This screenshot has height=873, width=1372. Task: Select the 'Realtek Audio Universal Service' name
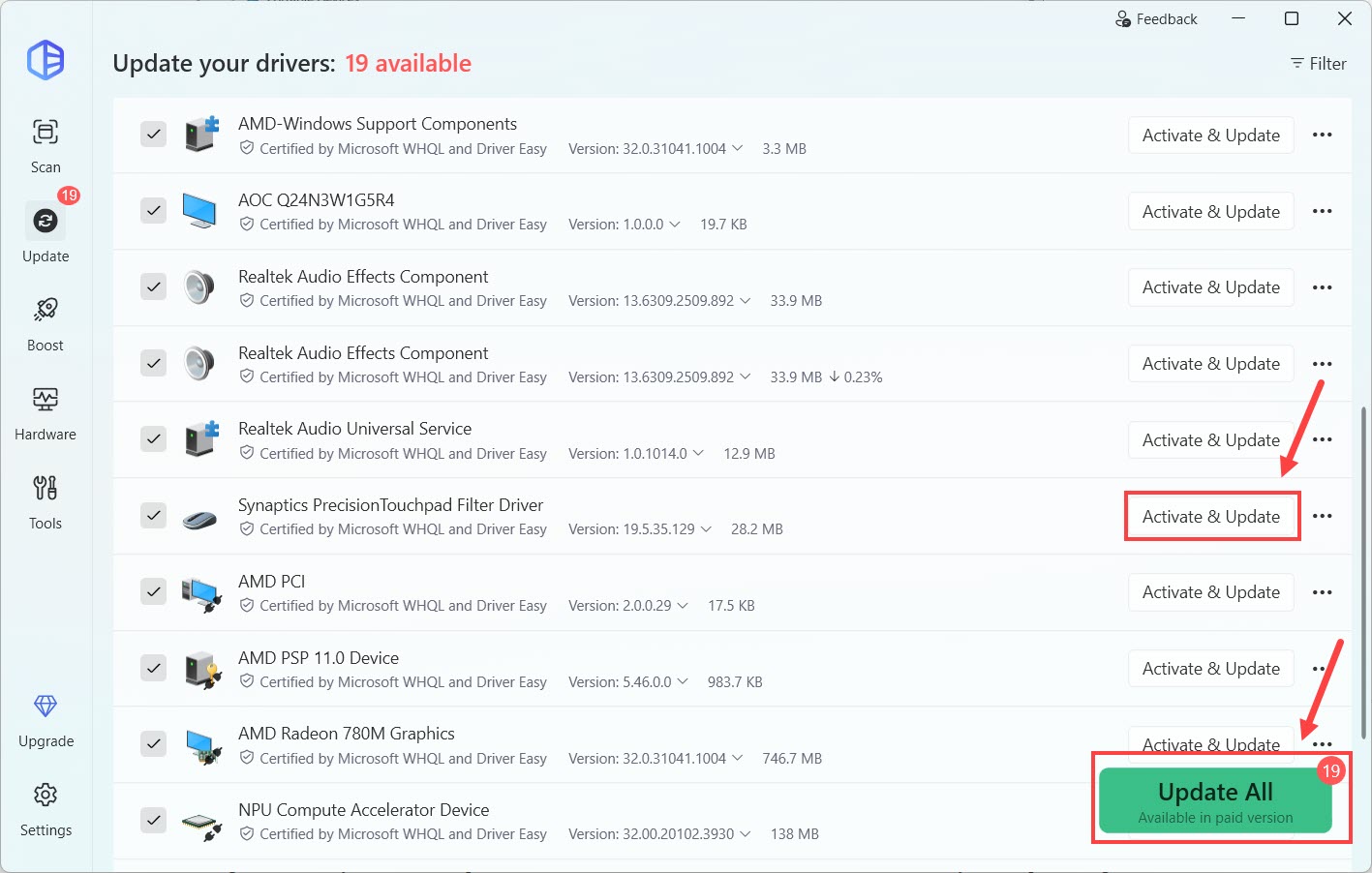point(355,429)
